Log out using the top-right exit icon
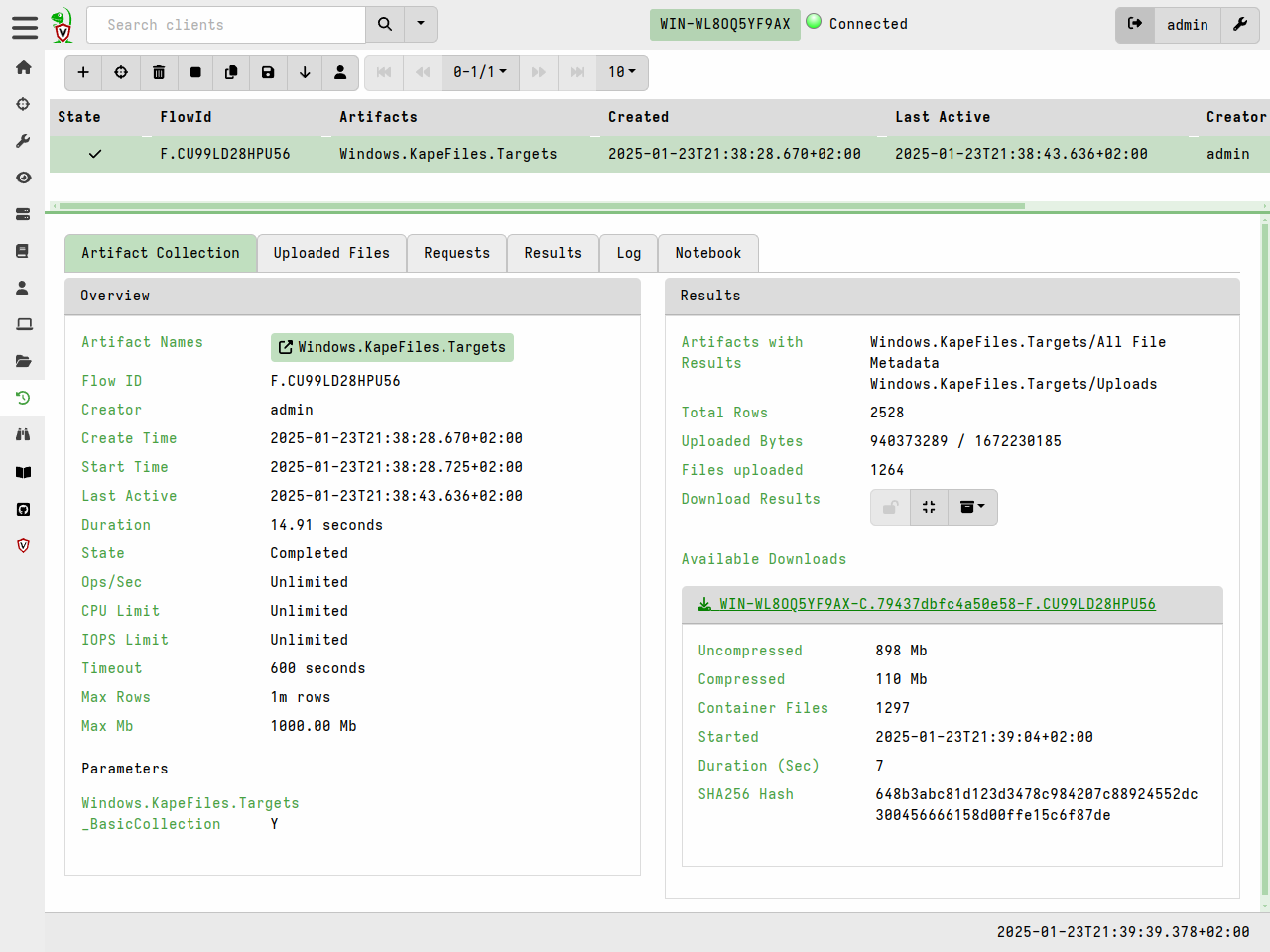 pyautogui.click(x=1135, y=24)
